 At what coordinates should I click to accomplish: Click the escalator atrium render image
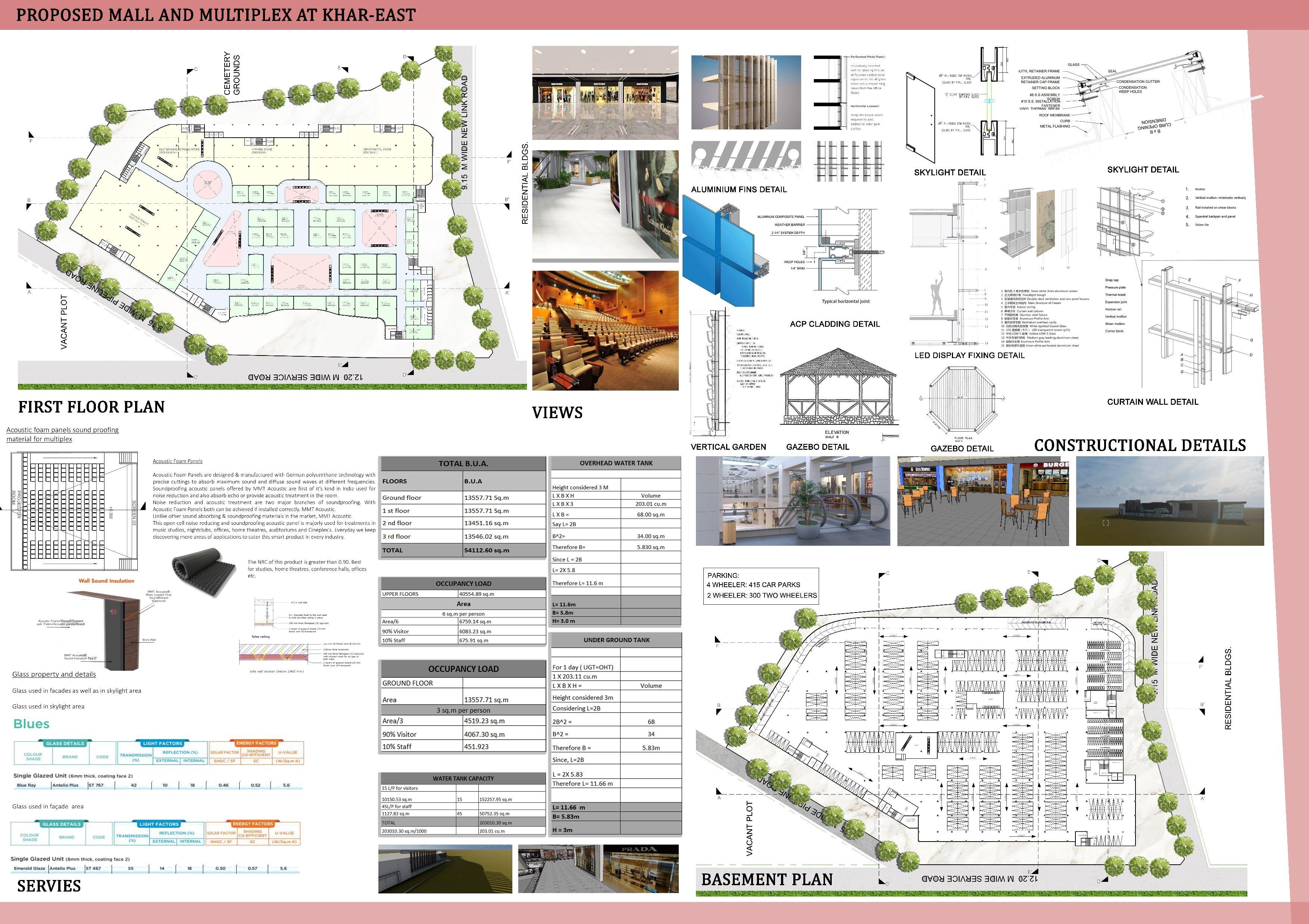[x=793, y=501]
